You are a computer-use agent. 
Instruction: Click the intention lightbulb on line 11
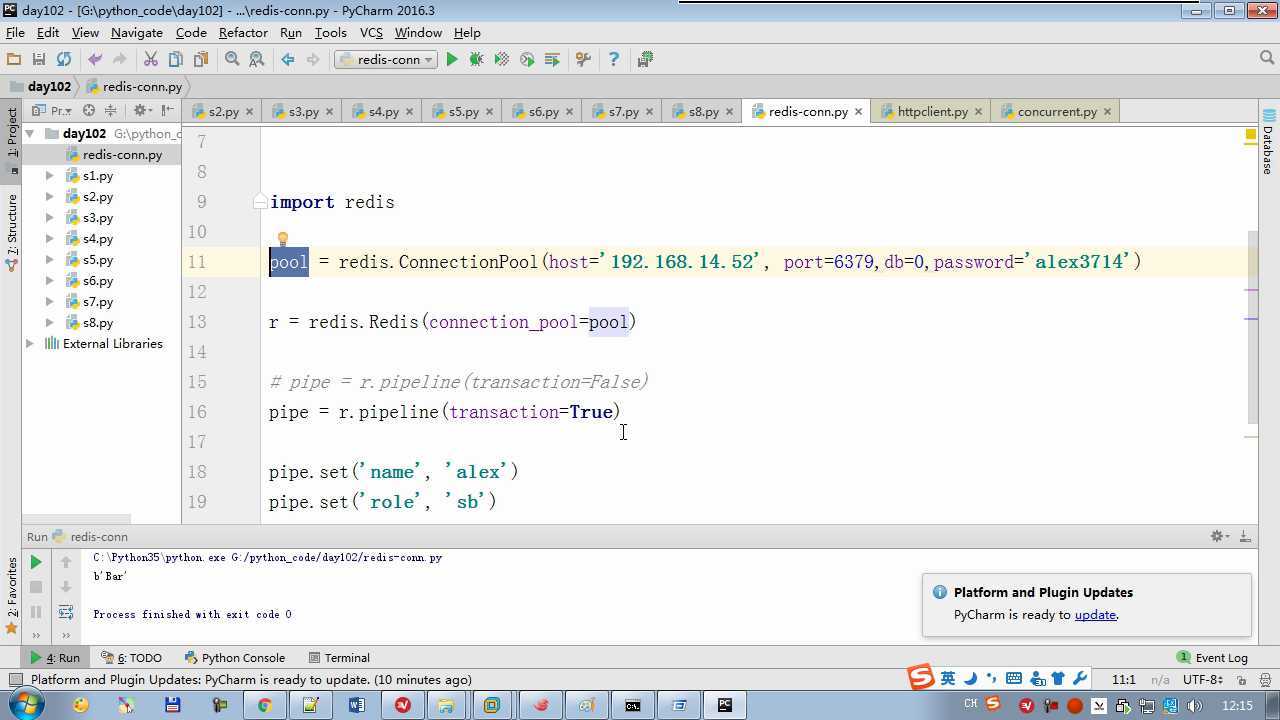[283, 240]
